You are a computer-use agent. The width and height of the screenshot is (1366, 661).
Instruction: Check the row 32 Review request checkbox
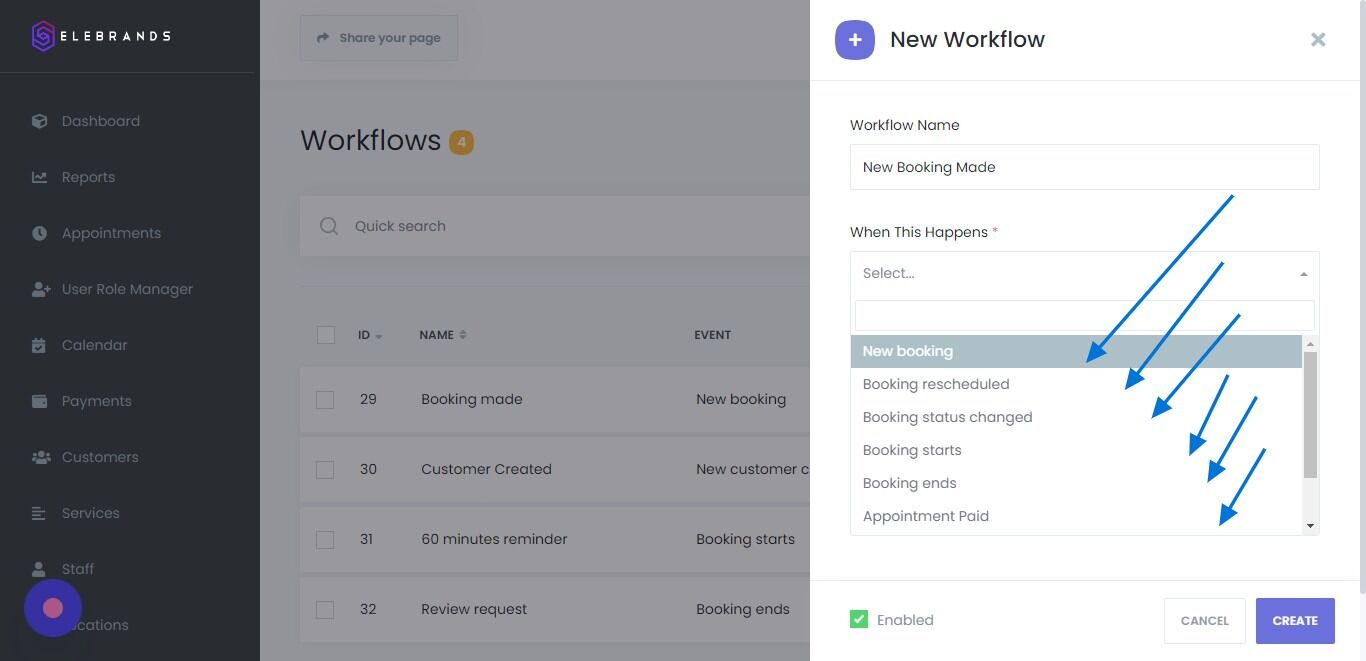(325, 609)
